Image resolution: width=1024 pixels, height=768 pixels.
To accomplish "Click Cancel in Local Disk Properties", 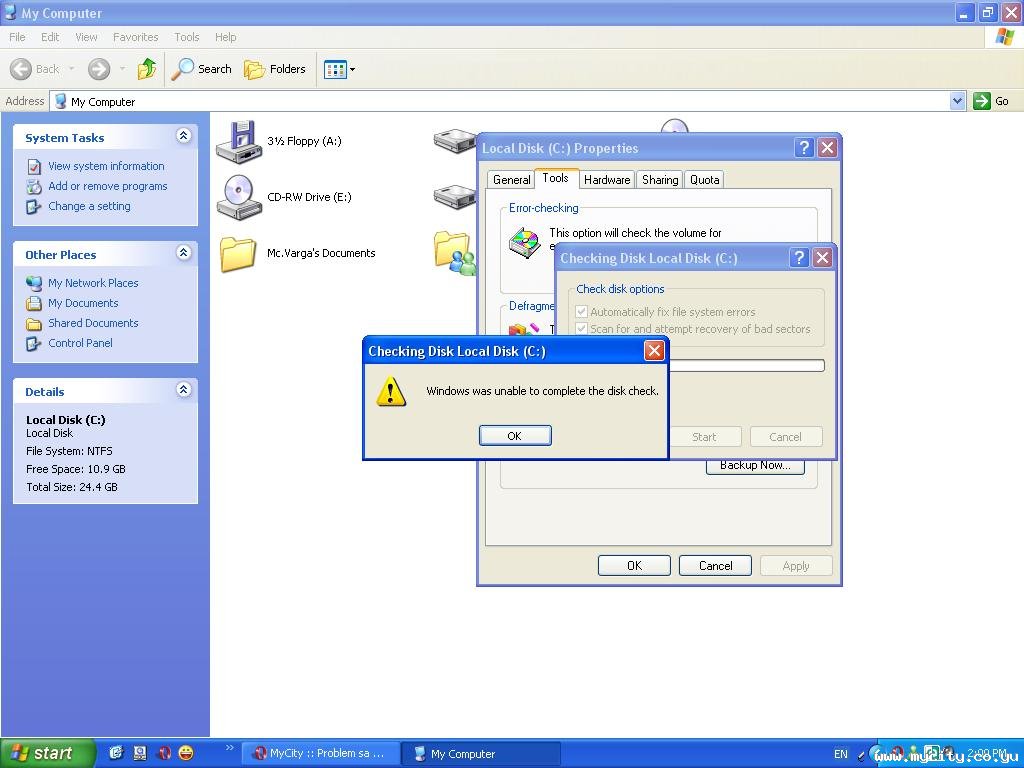I will [715, 566].
